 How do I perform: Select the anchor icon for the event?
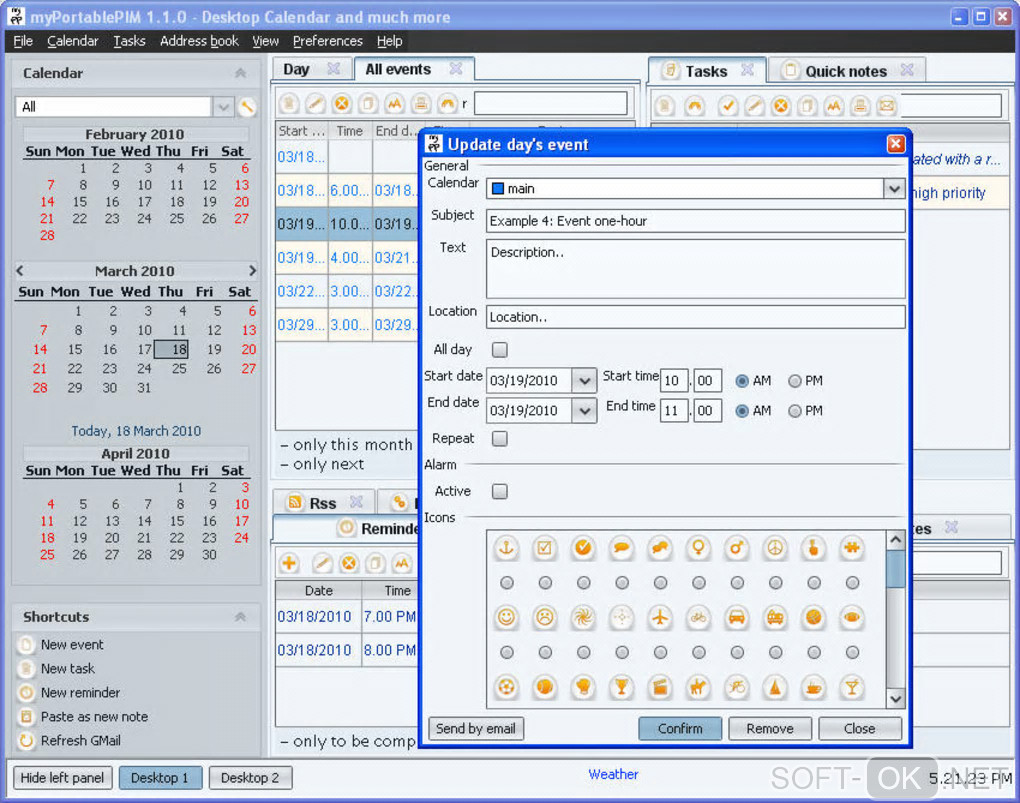point(506,548)
